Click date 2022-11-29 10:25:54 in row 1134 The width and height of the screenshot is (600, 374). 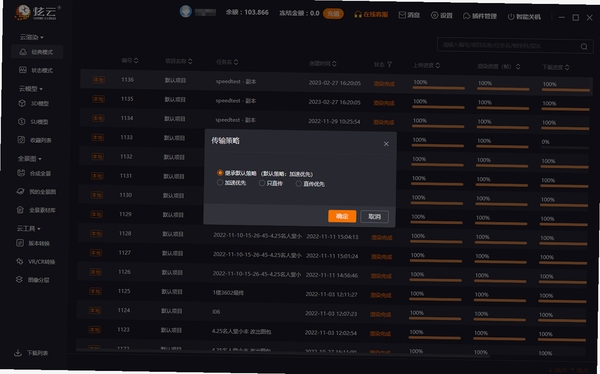click(x=334, y=121)
